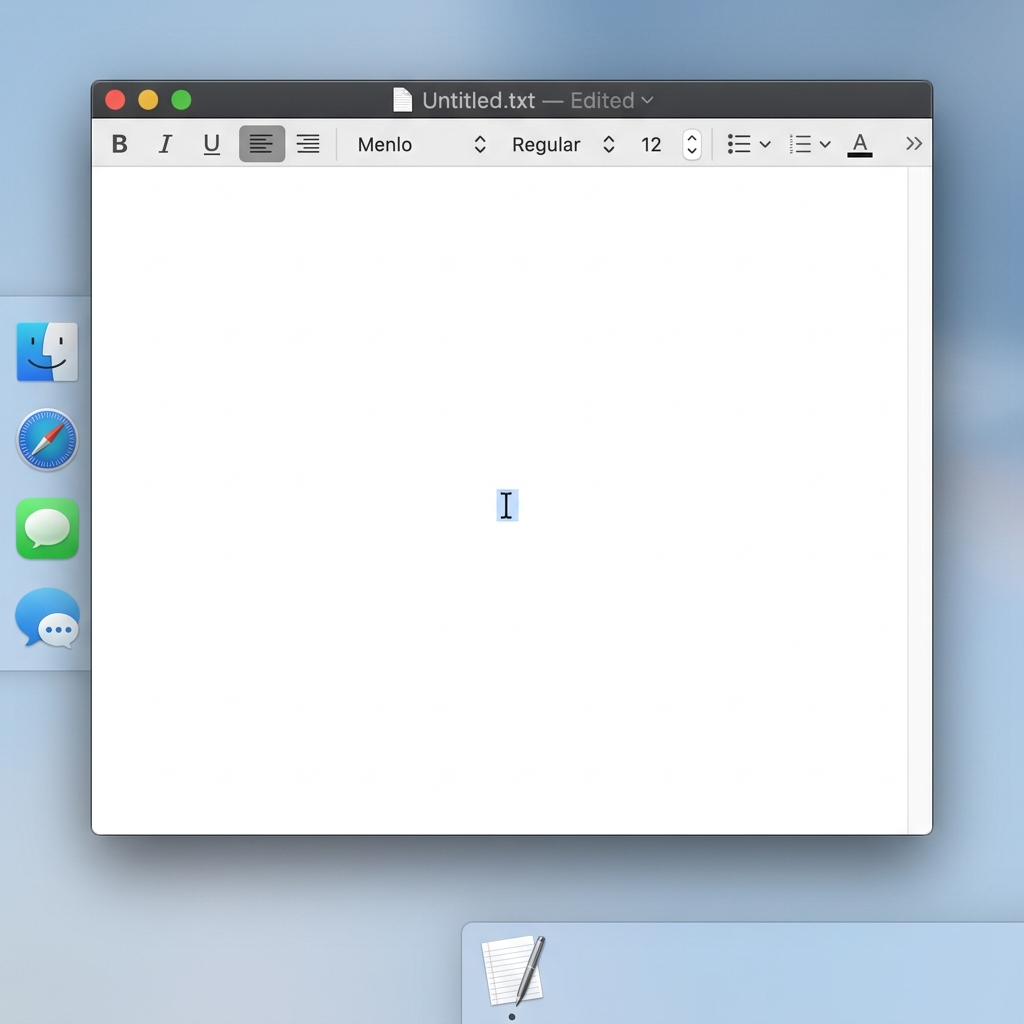Screen dimensions: 1024x1024
Task: Open the Regular typeface style dropdown
Action: pos(563,144)
